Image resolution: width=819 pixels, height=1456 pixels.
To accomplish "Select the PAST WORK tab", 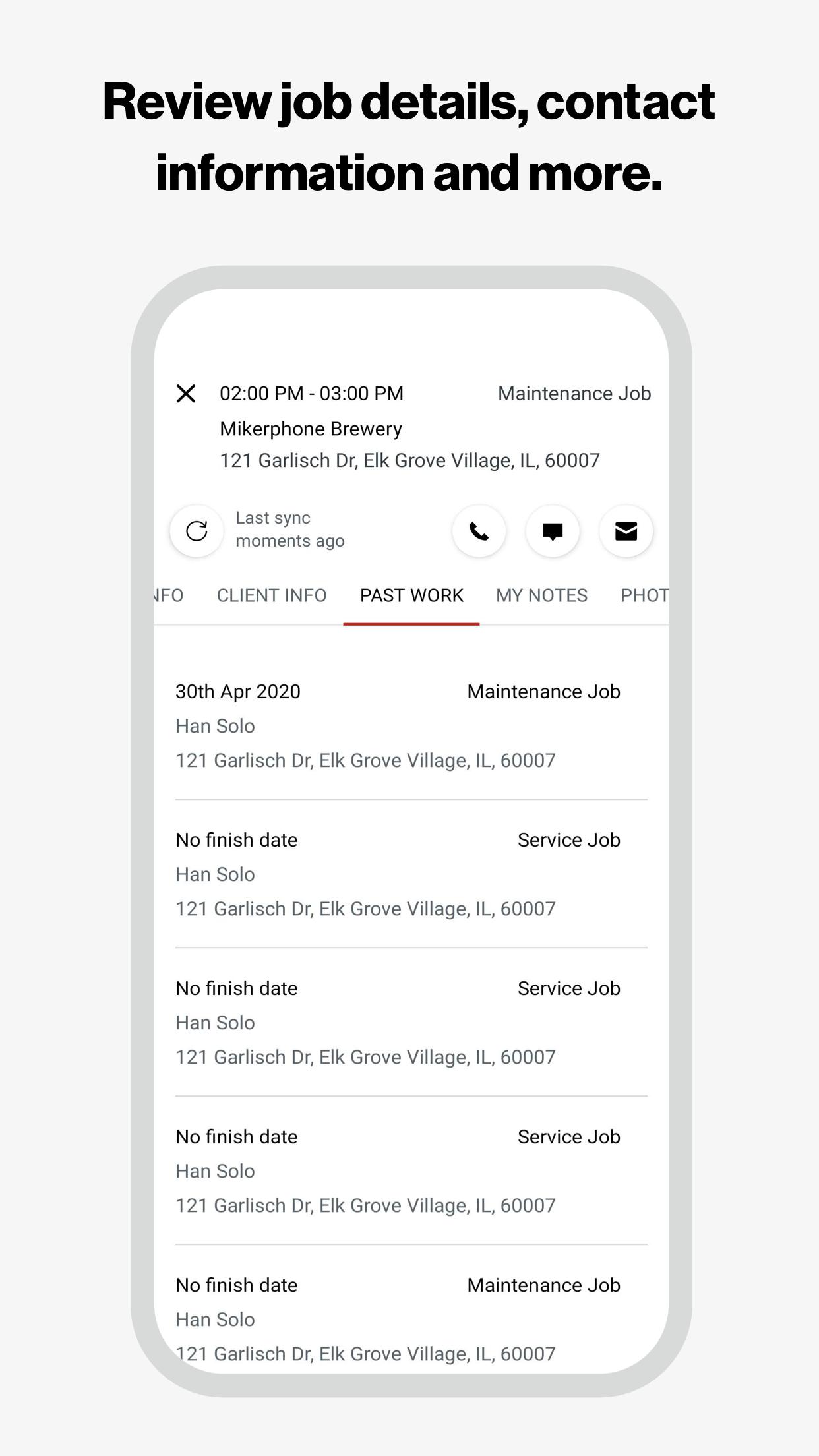I will tap(411, 595).
